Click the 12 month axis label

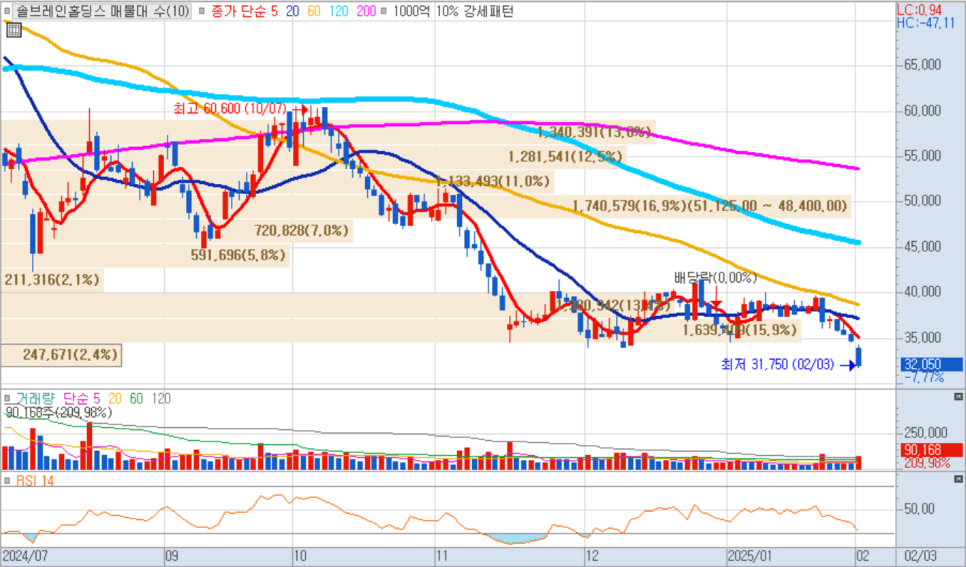pyautogui.click(x=593, y=556)
